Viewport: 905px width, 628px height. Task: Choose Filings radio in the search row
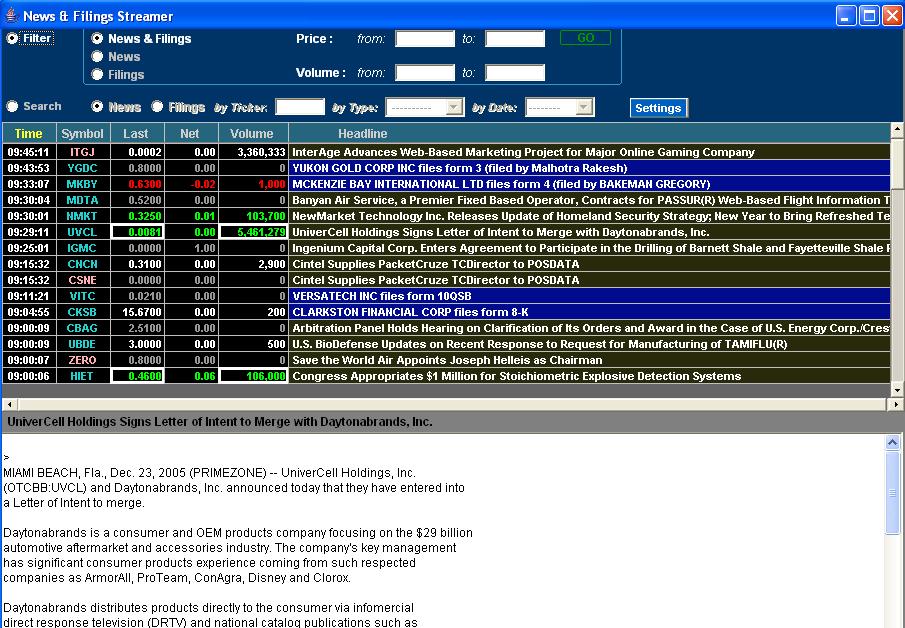click(157, 106)
